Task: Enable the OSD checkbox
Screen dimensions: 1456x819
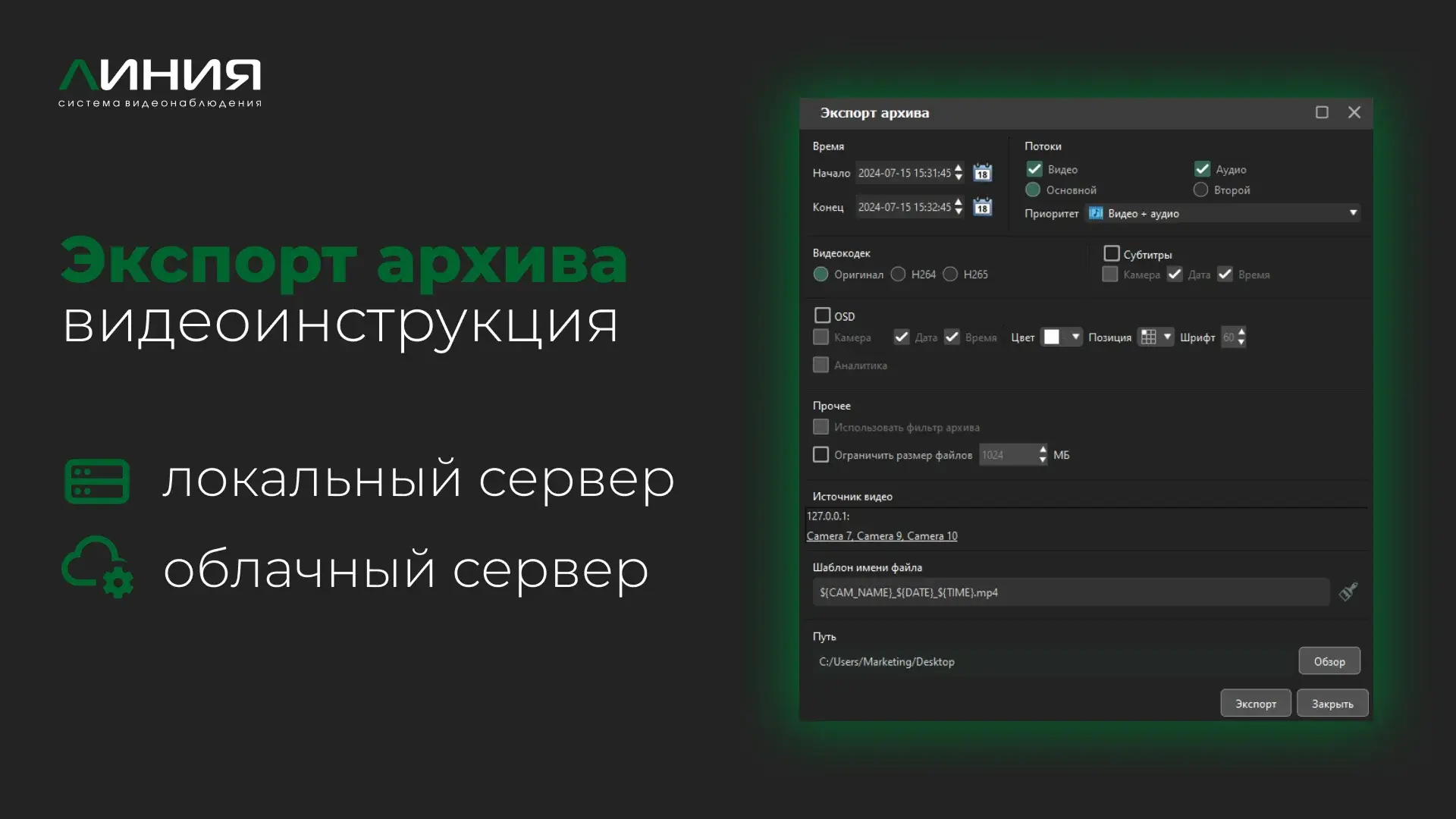Action: pyautogui.click(x=822, y=315)
